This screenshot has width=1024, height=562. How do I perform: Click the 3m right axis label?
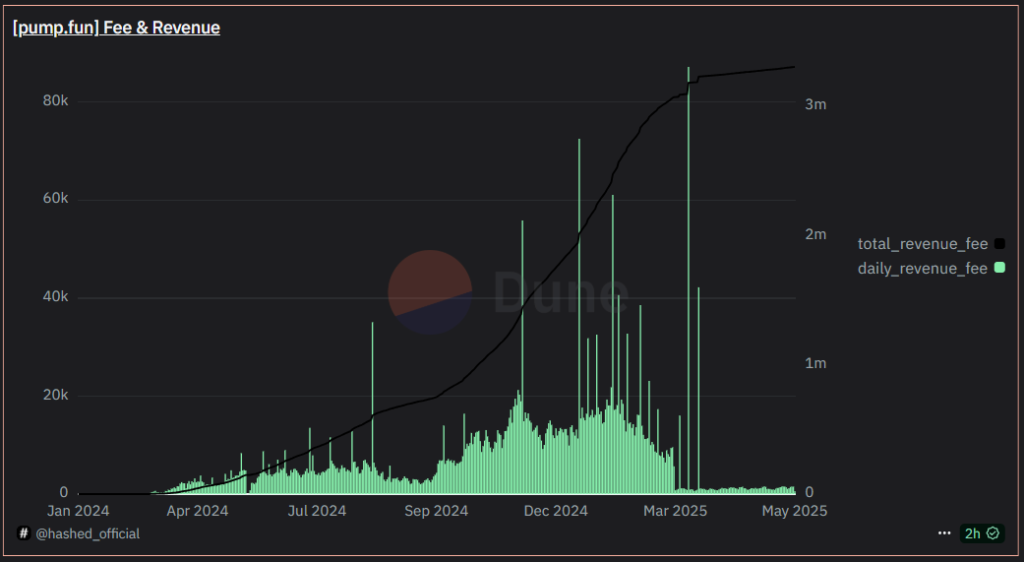click(x=816, y=104)
